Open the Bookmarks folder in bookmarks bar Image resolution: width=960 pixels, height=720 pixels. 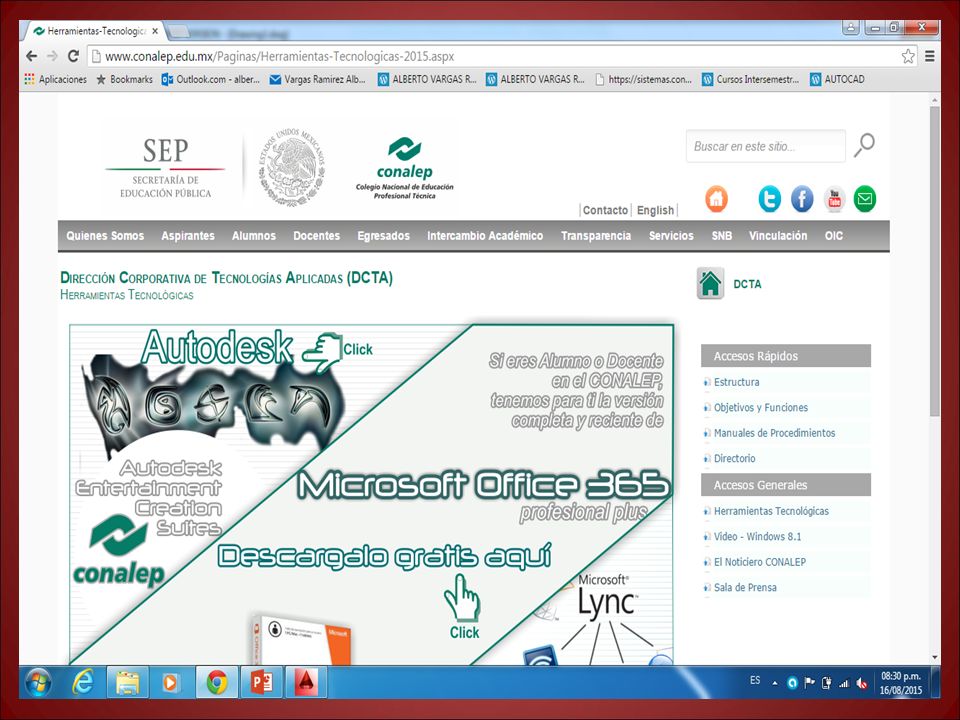pos(124,79)
